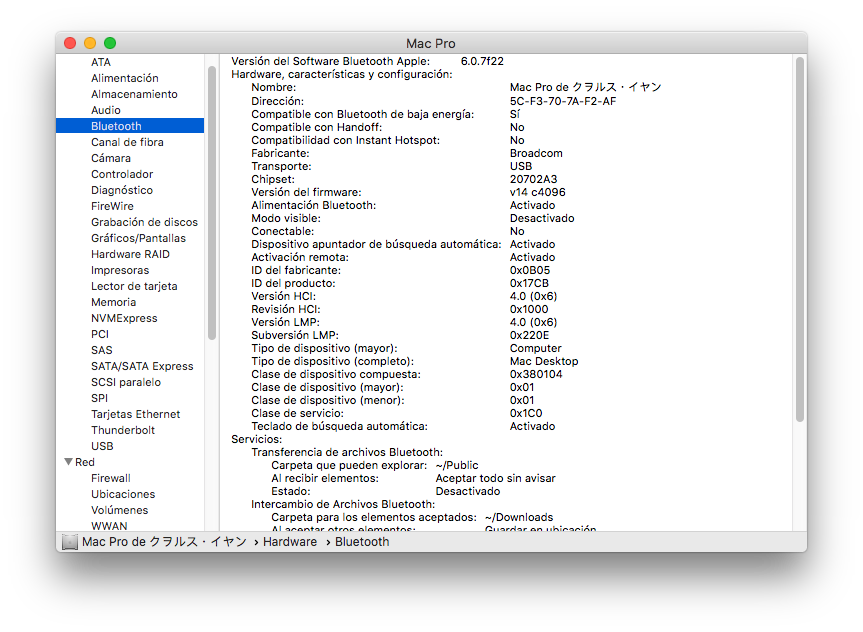Click the Computer device type value
This screenshot has height=632, width=863.
(536, 348)
